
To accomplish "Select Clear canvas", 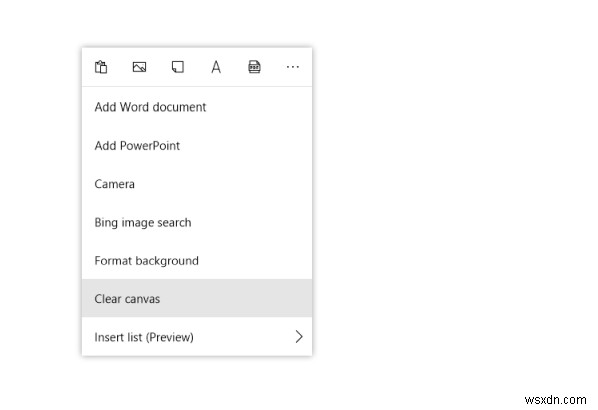I will point(197,298).
